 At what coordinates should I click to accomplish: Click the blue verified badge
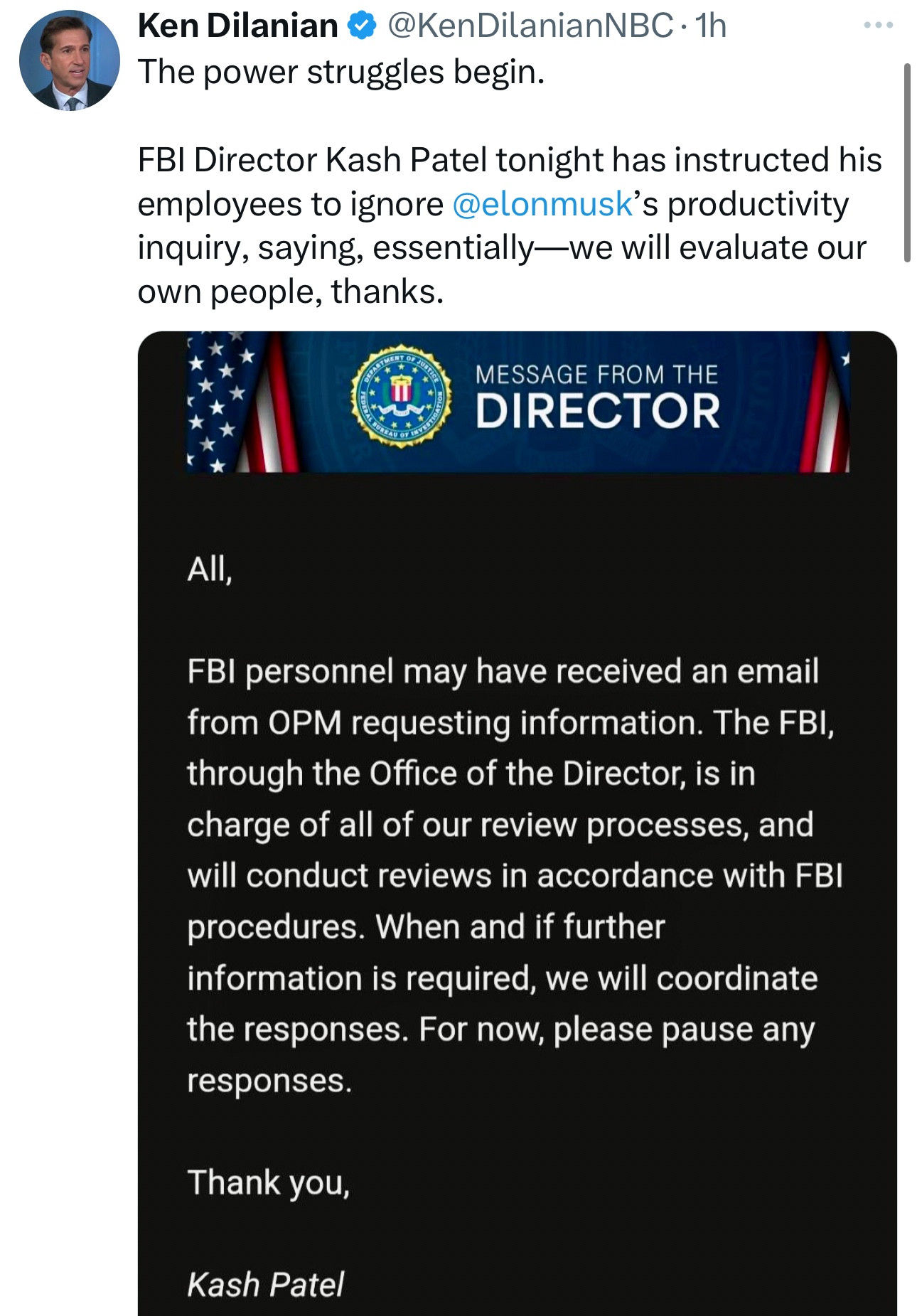coord(362,26)
